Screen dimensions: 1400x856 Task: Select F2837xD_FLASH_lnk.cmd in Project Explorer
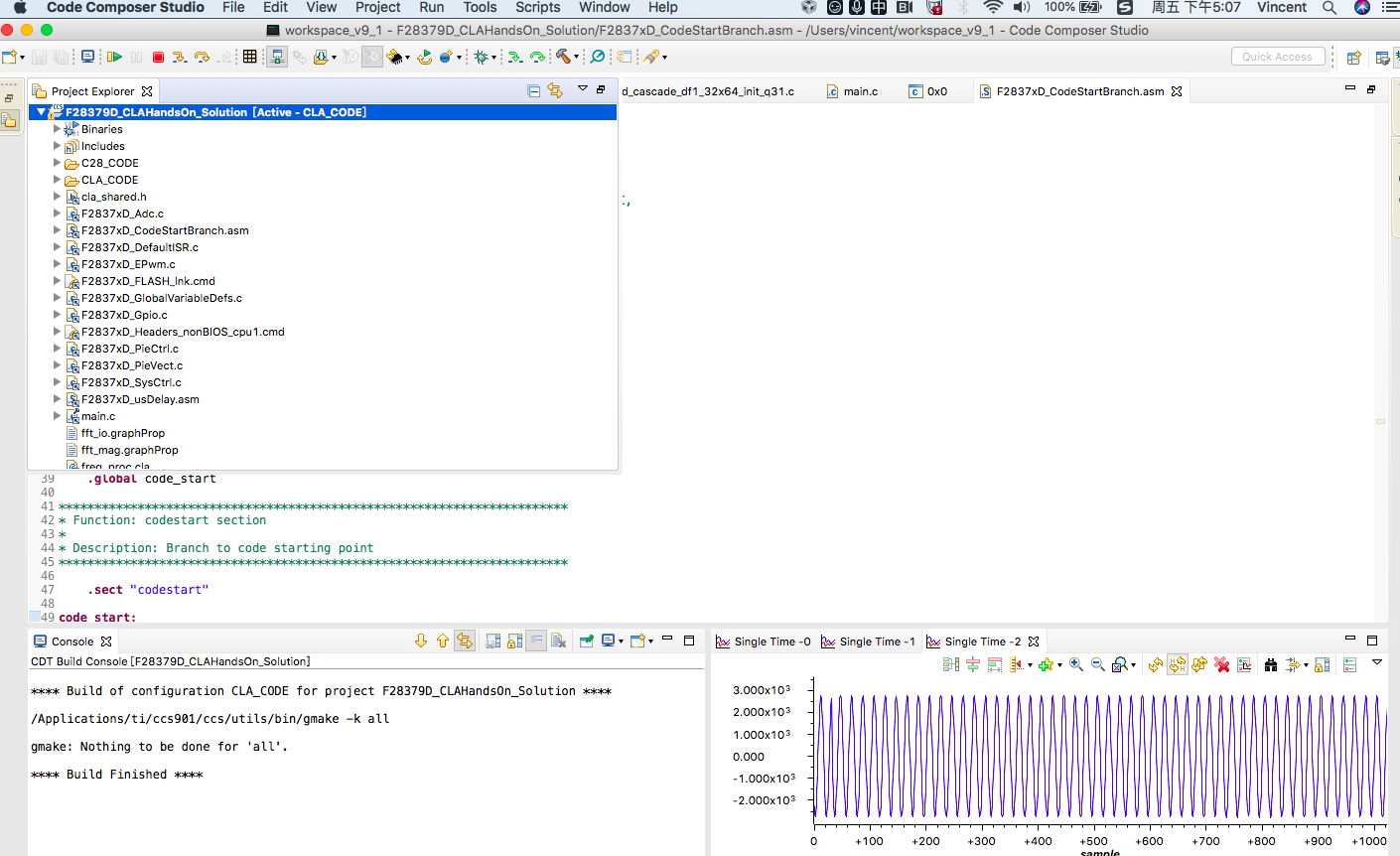(x=148, y=281)
